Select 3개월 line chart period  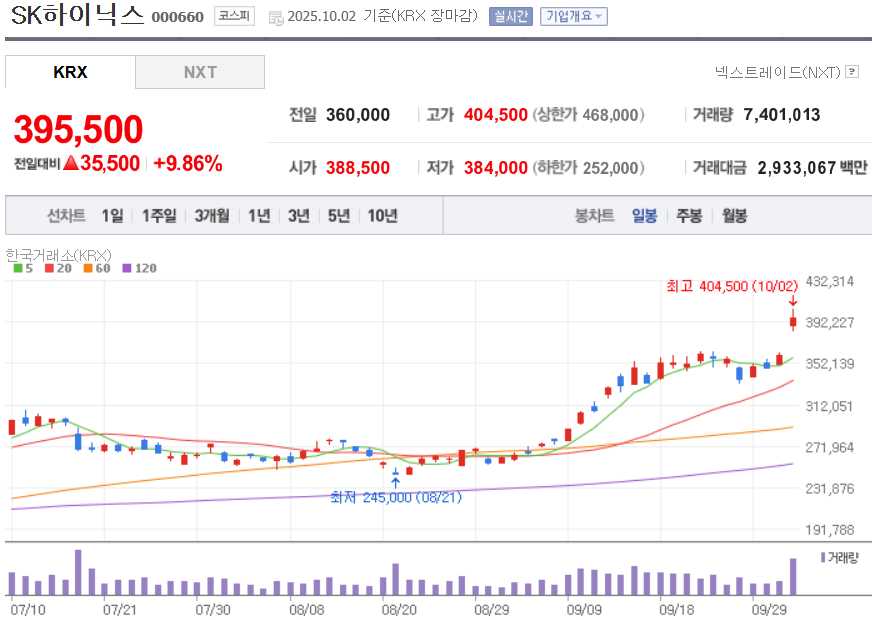tap(212, 215)
